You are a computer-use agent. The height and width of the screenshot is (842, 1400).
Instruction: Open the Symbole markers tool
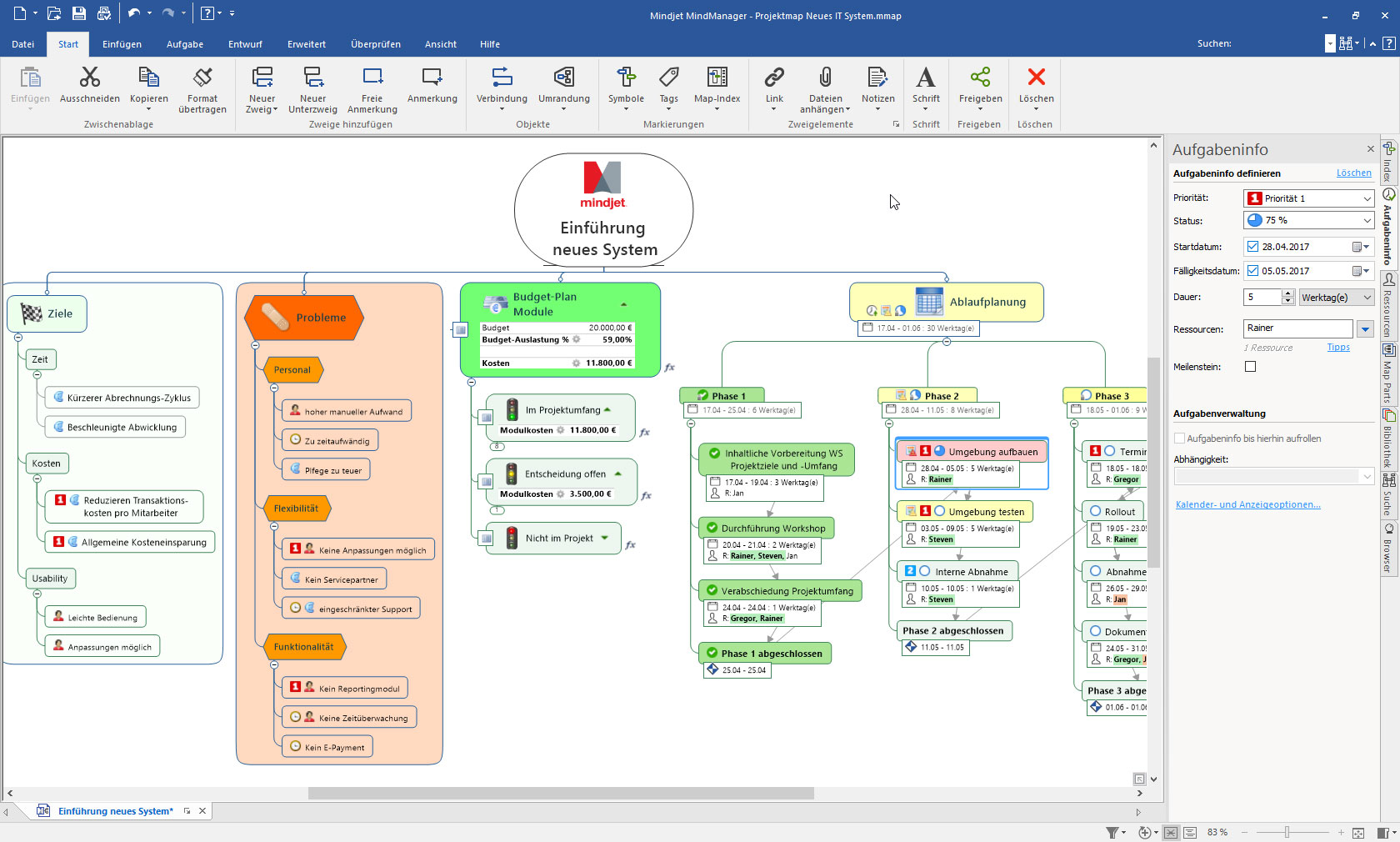pos(626,89)
